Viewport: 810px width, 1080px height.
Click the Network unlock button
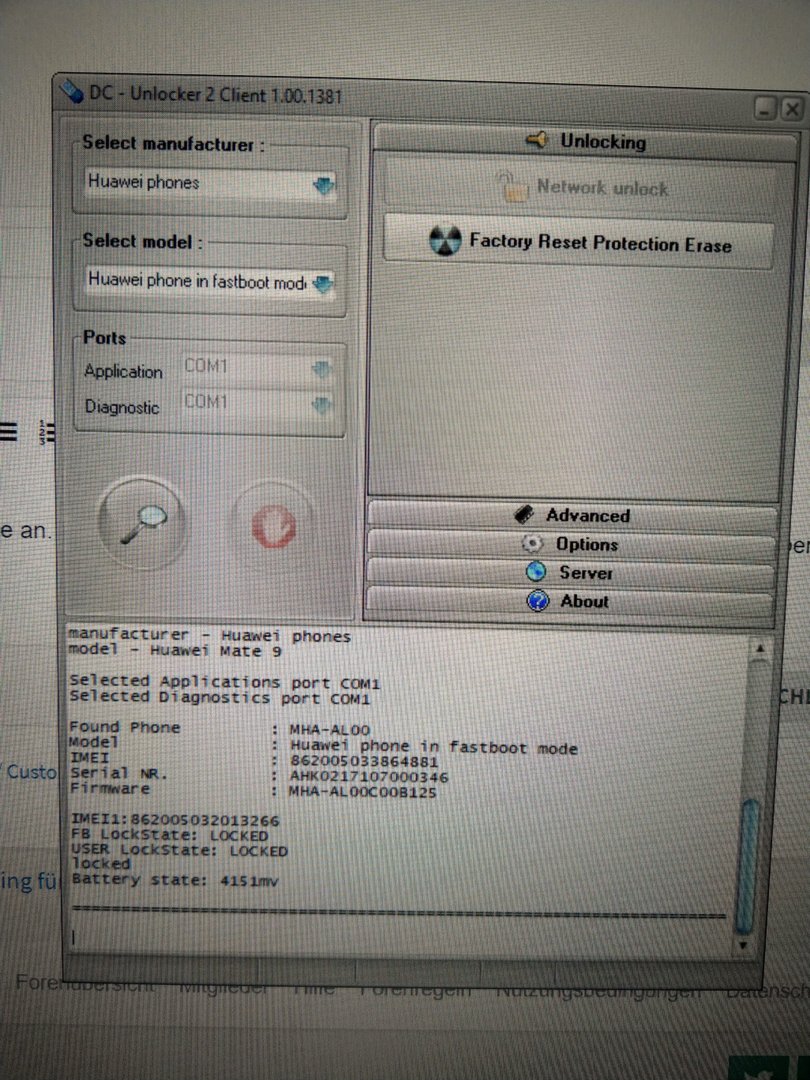(580, 187)
